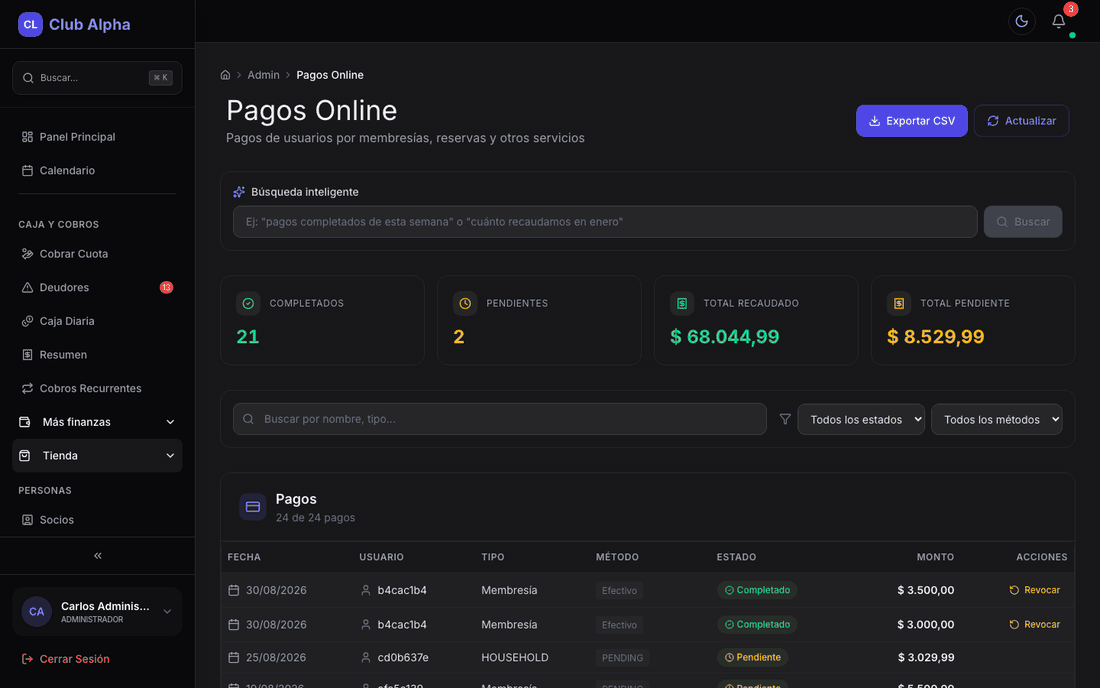Open Resumen in sidebar

pyautogui.click(x=97, y=355)
